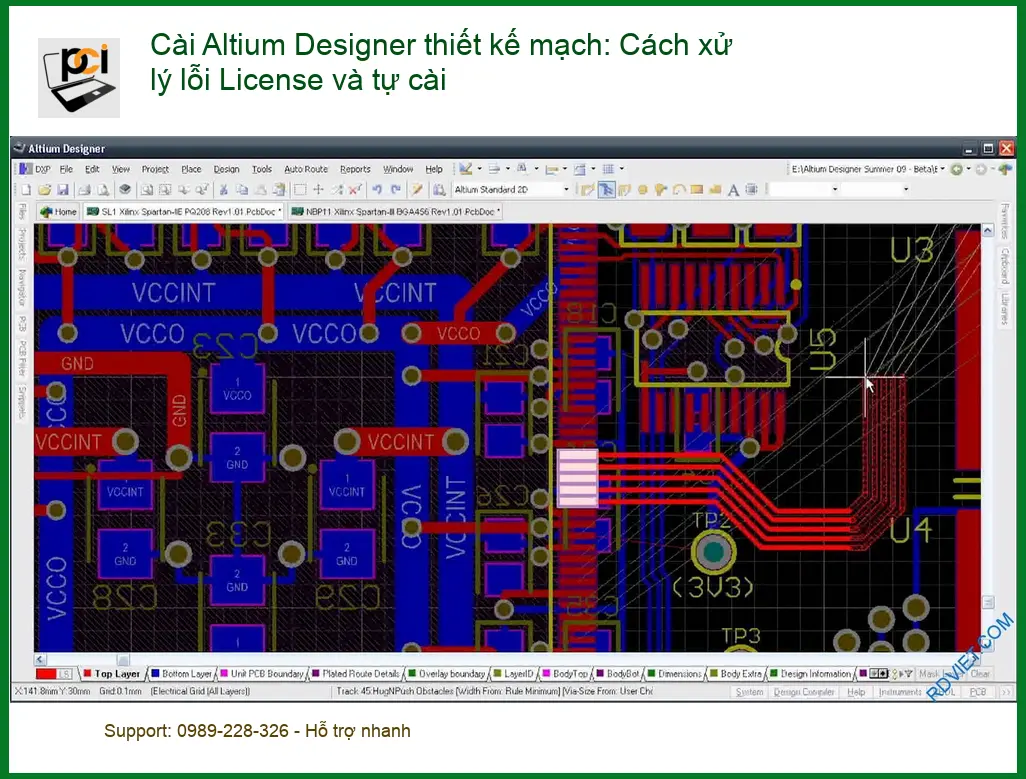Open the Reports menu
This screenshot has height=779, width=1026.
click(355, 169)
